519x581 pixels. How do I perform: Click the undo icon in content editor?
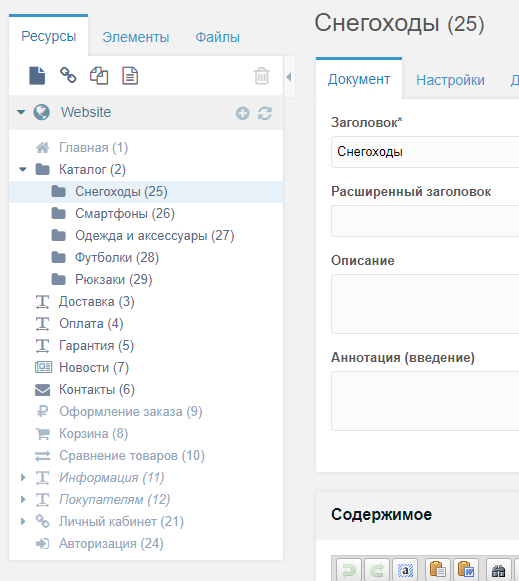point(348,571)
